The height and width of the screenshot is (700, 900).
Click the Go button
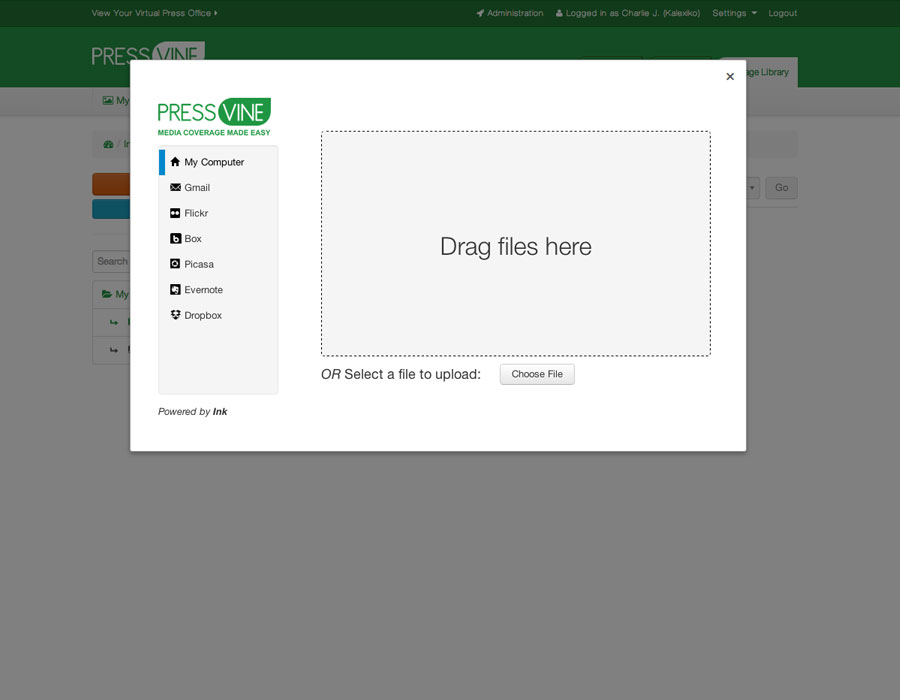tap(781, 187)
